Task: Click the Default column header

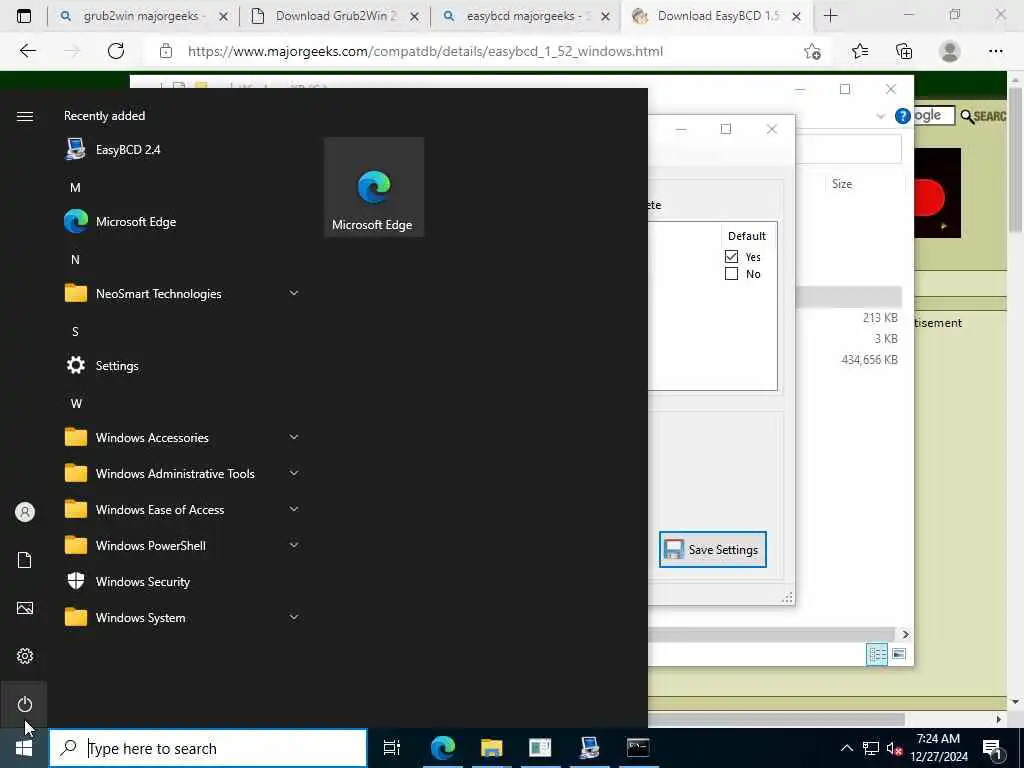Action: coord(746,236)
